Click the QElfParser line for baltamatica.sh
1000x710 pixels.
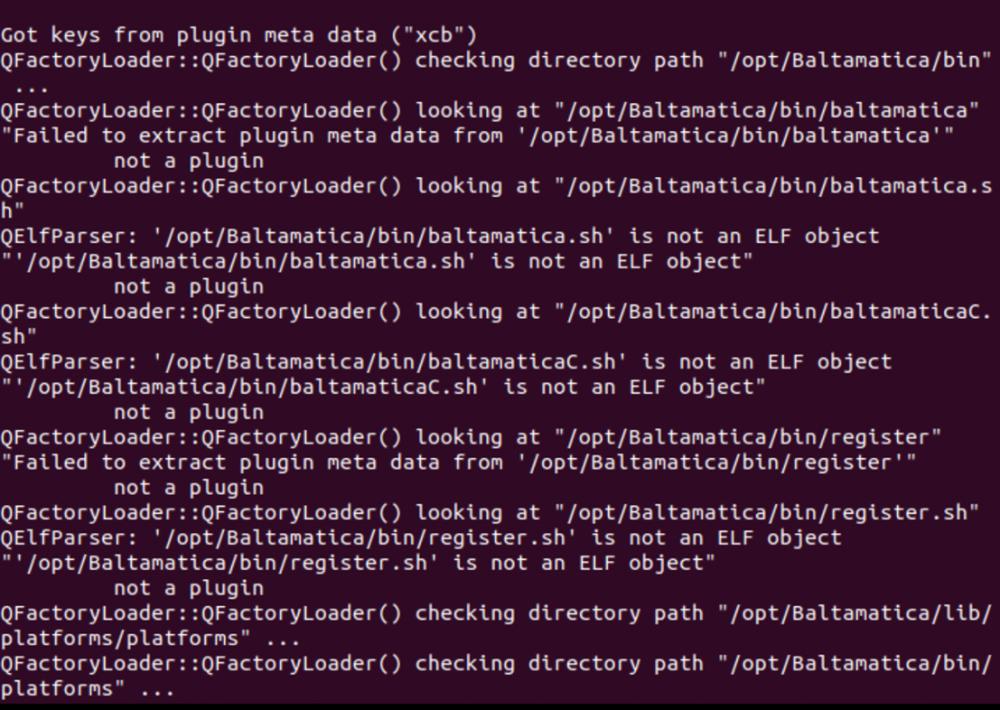pos(440,236)
